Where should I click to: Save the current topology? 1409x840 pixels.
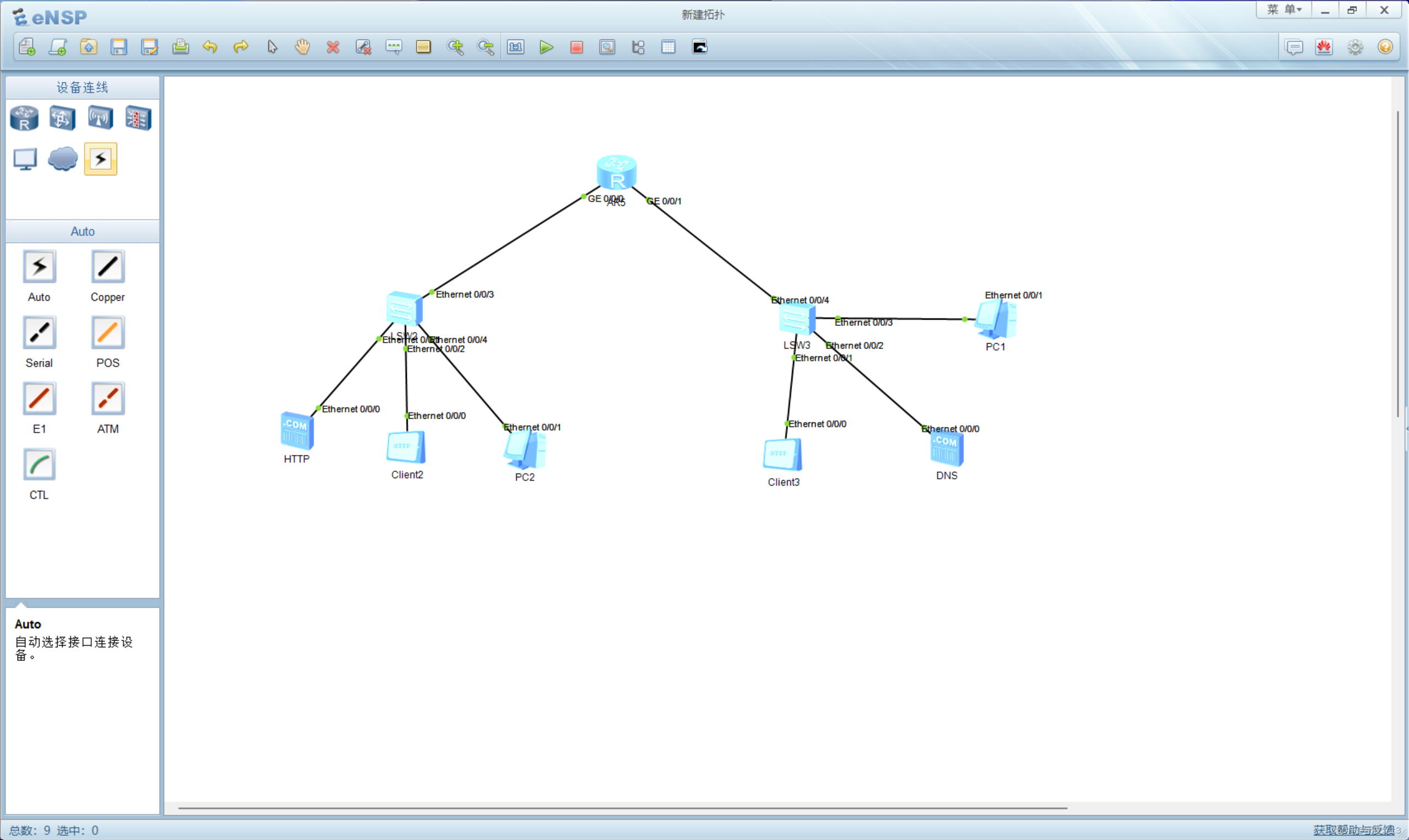(119, 47)
